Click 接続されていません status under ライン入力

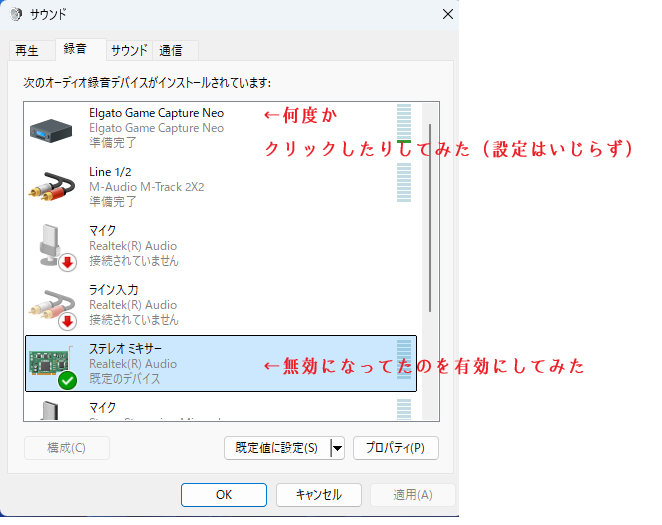134,319
